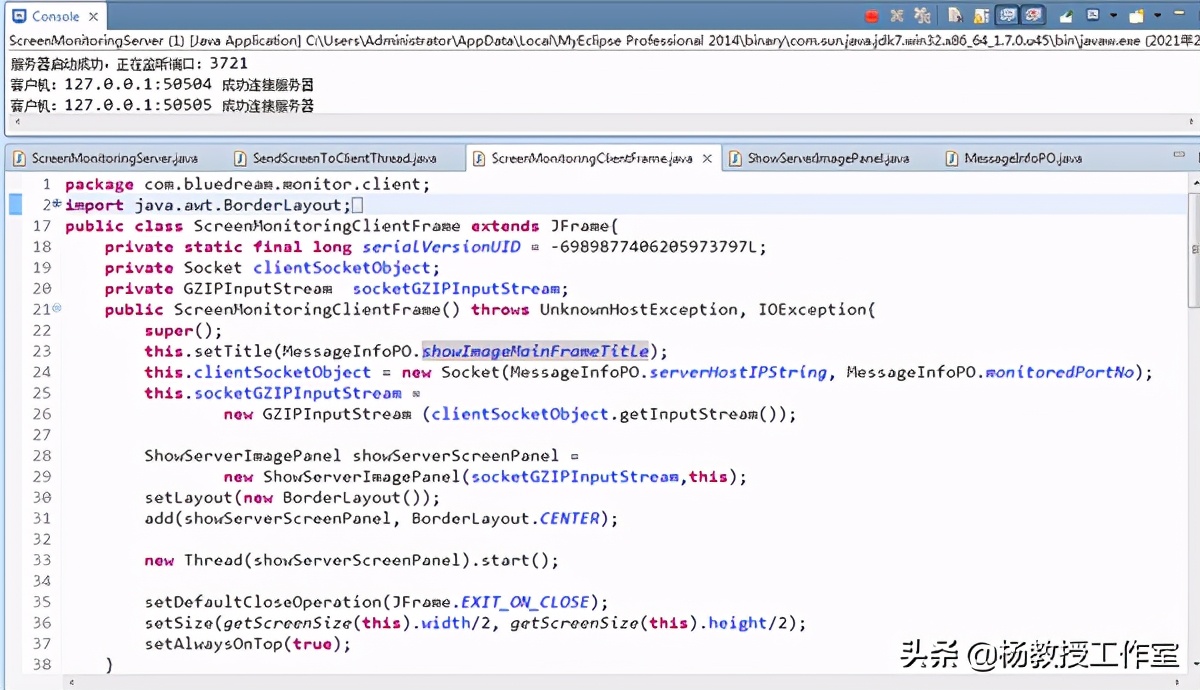Close the ScreenMonitoringClientFrame.java tab
This screenshot has height=690, width=1200.
pyautogui.click(x=707, y=158)
